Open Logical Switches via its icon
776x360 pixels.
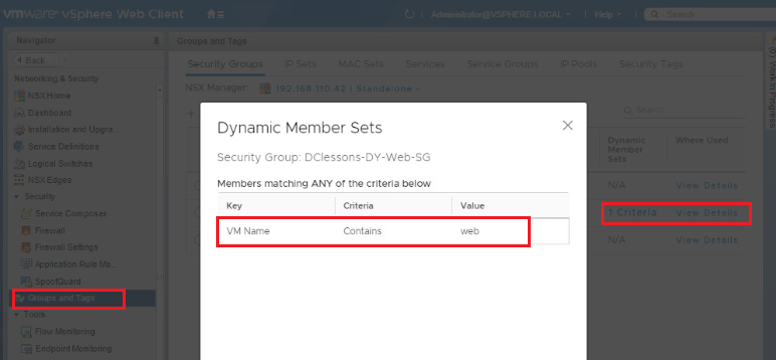tap(19, 163)
